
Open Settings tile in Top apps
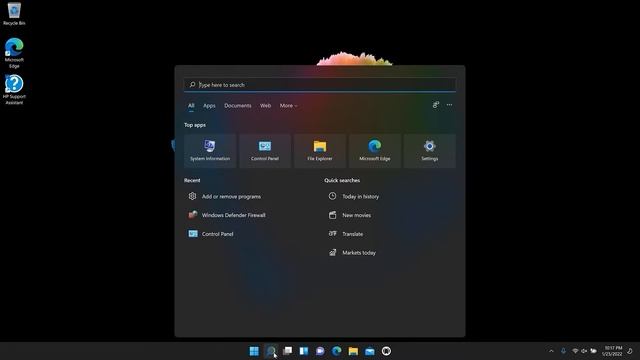coord(429,151)
